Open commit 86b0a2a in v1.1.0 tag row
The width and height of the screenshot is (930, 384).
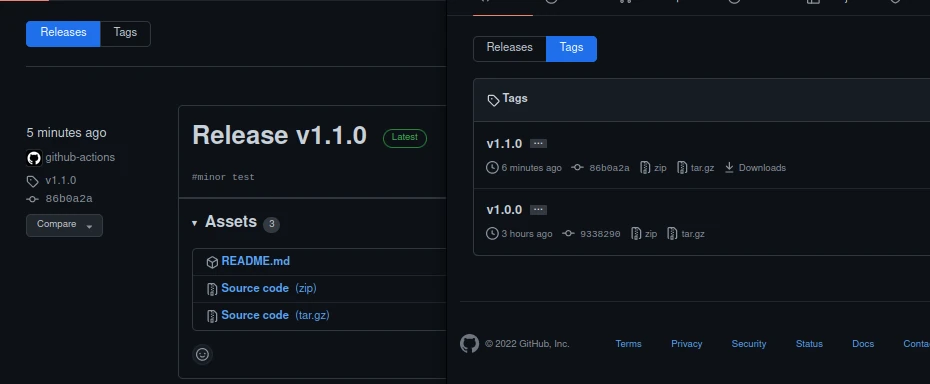(x=609, y=168)
